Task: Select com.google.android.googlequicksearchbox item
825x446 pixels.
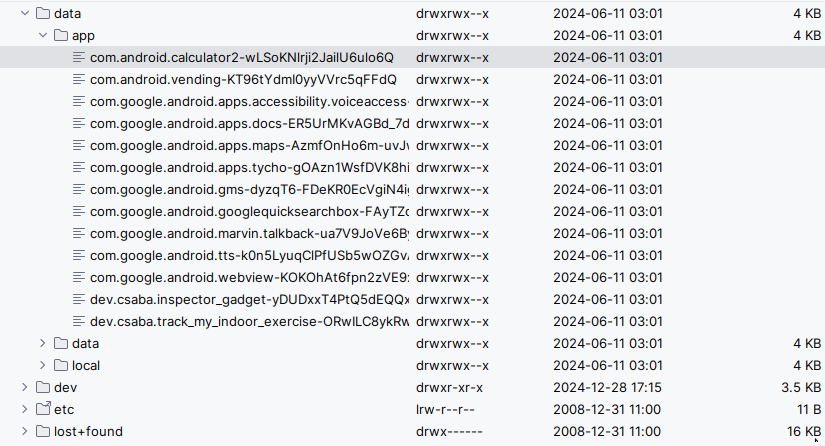Action: coord(249,211)
